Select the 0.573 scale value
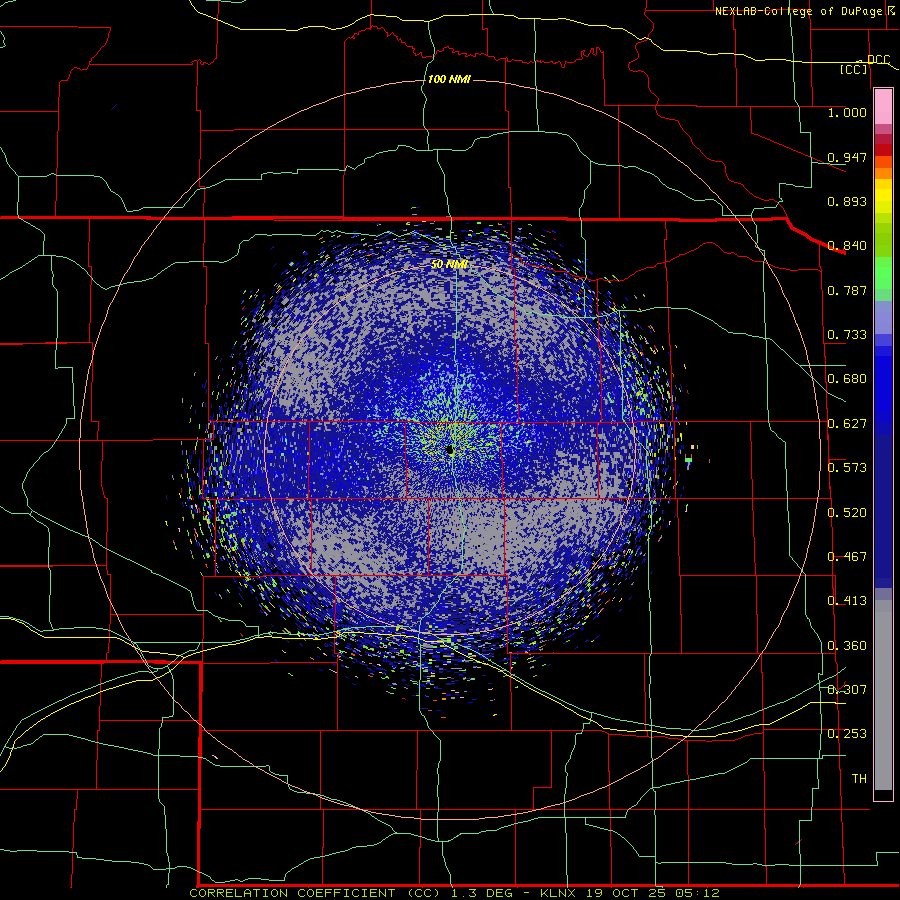The width and height of the screenshot is (900, 900). tap(847, 467)
